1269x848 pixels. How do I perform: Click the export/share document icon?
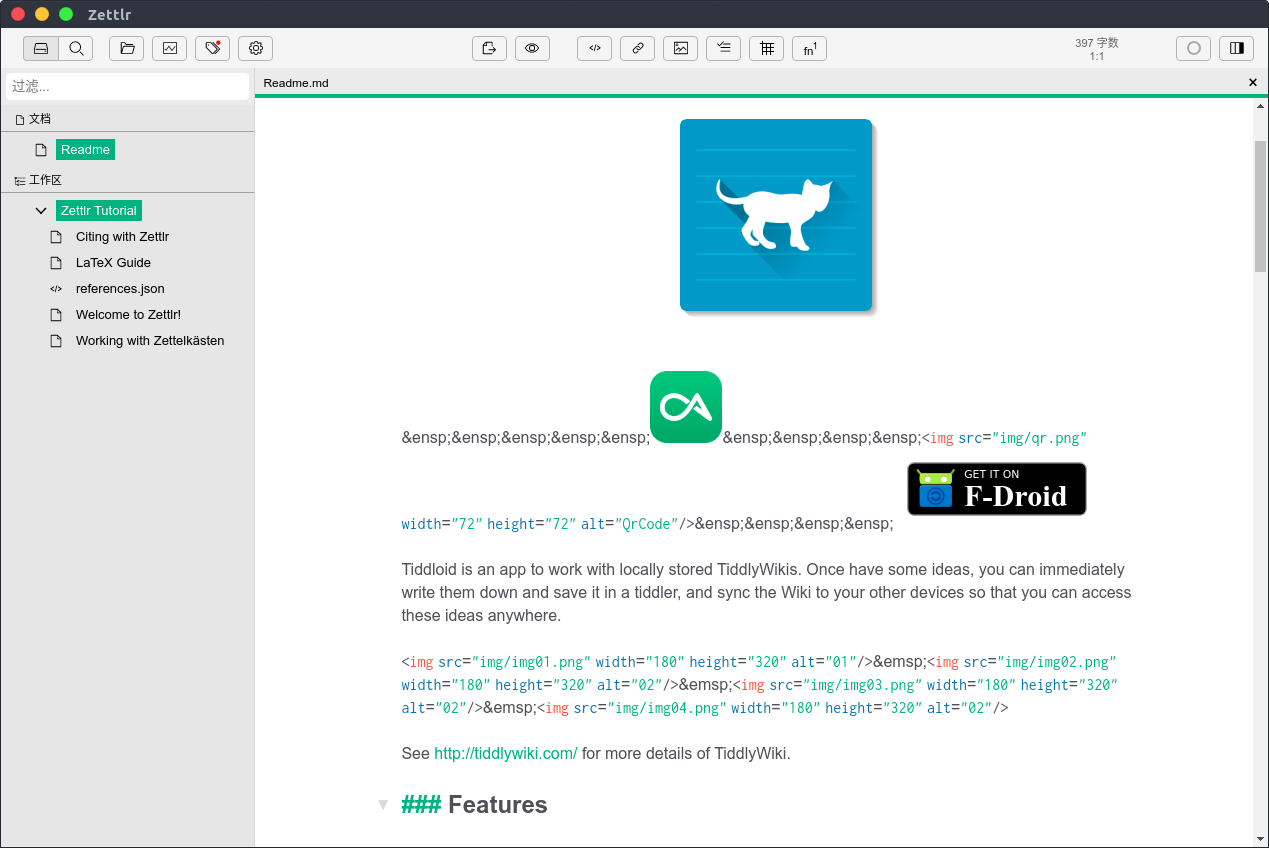coord(489,48)
